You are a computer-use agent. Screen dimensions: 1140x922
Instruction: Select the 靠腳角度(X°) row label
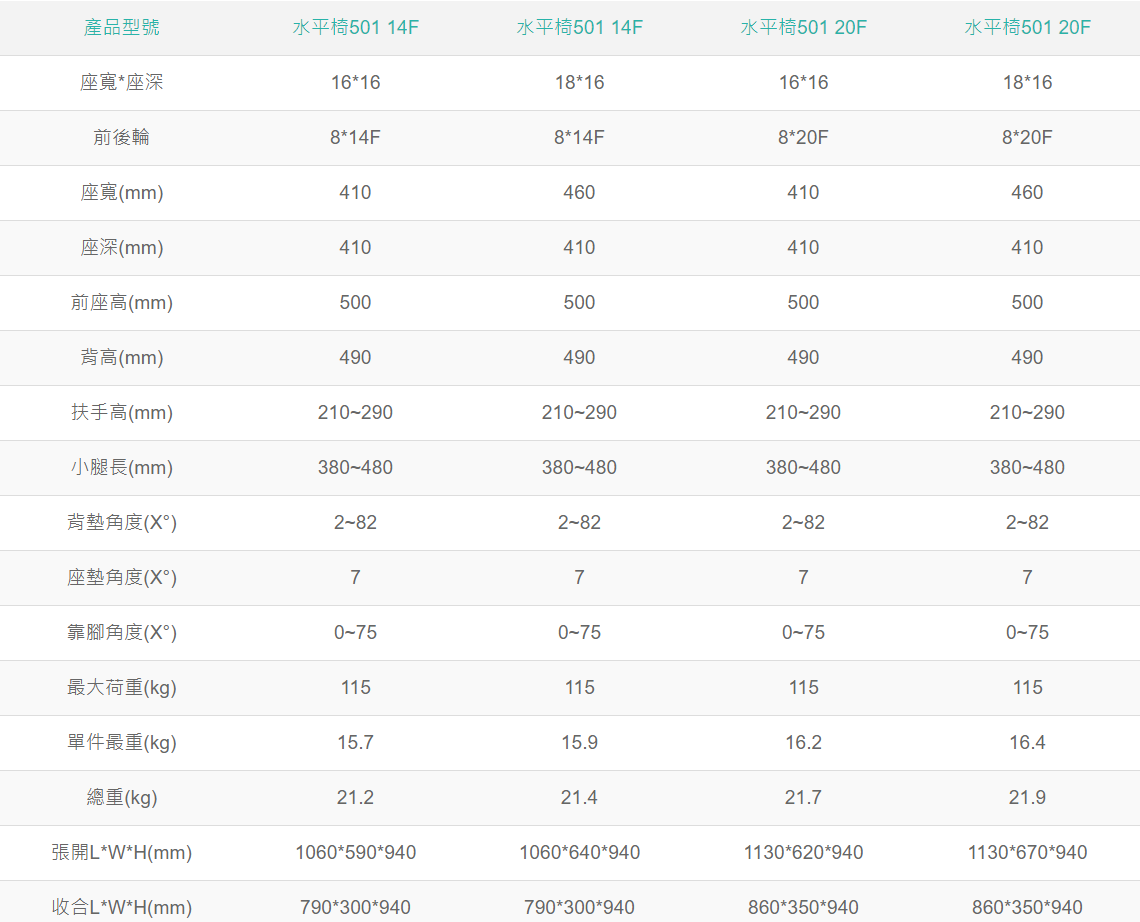[x=121, y=632]
